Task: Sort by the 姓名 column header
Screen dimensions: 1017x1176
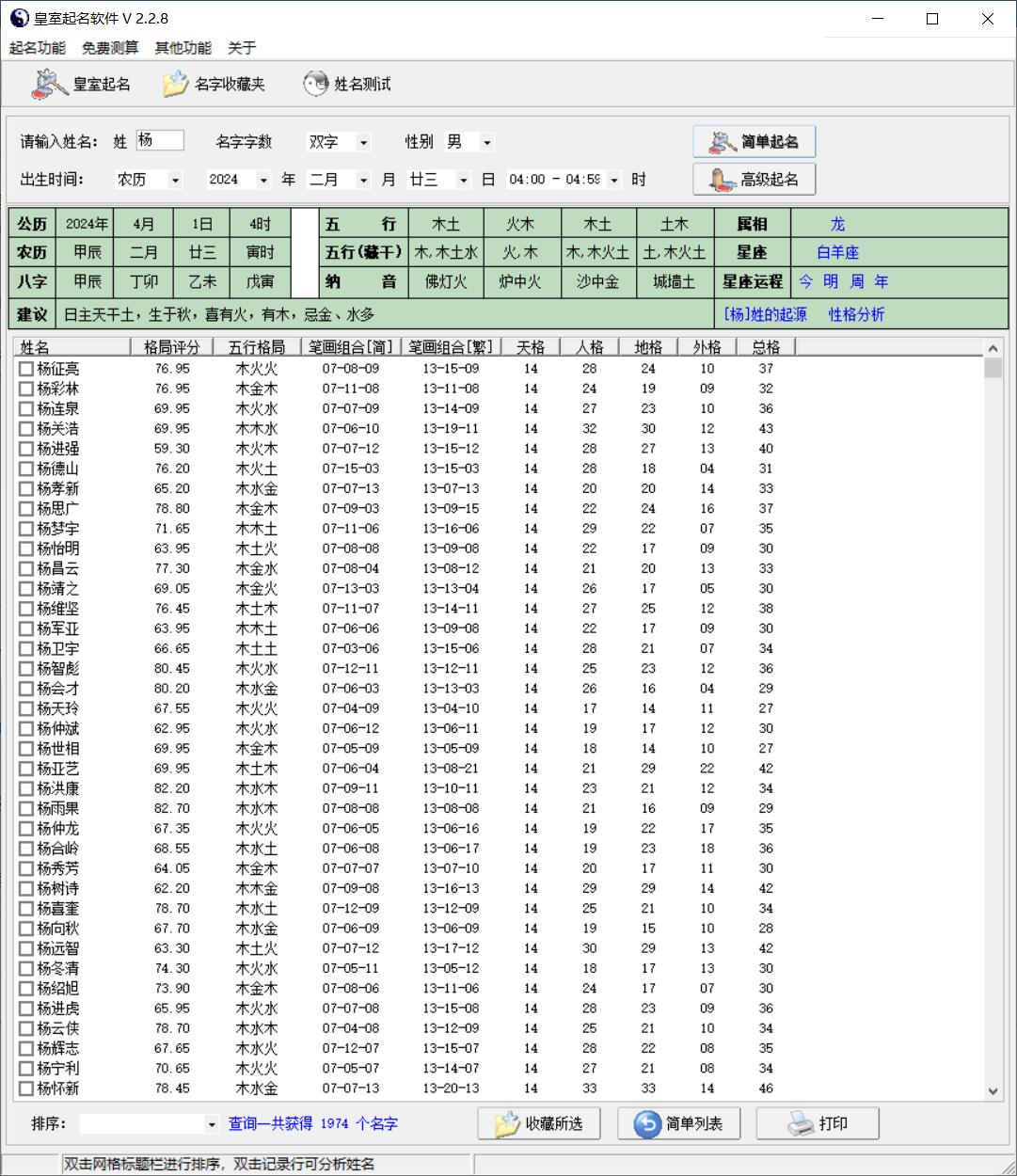Action: coord(72,347)
